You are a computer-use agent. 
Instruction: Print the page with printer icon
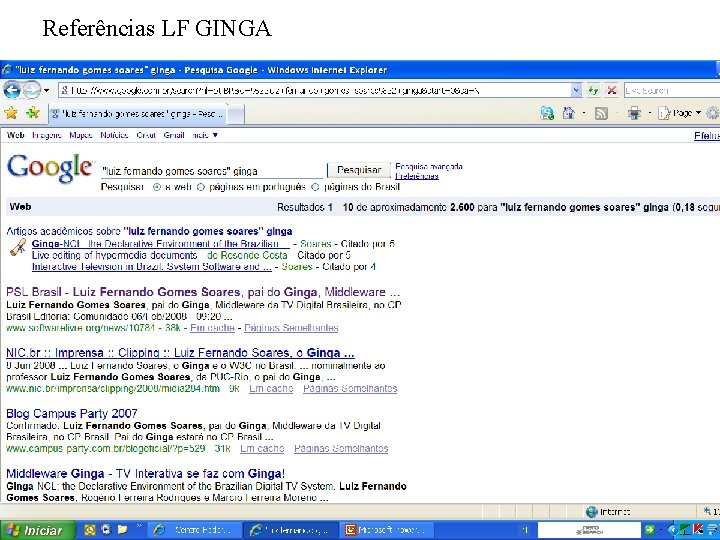(x=634, y=113)
